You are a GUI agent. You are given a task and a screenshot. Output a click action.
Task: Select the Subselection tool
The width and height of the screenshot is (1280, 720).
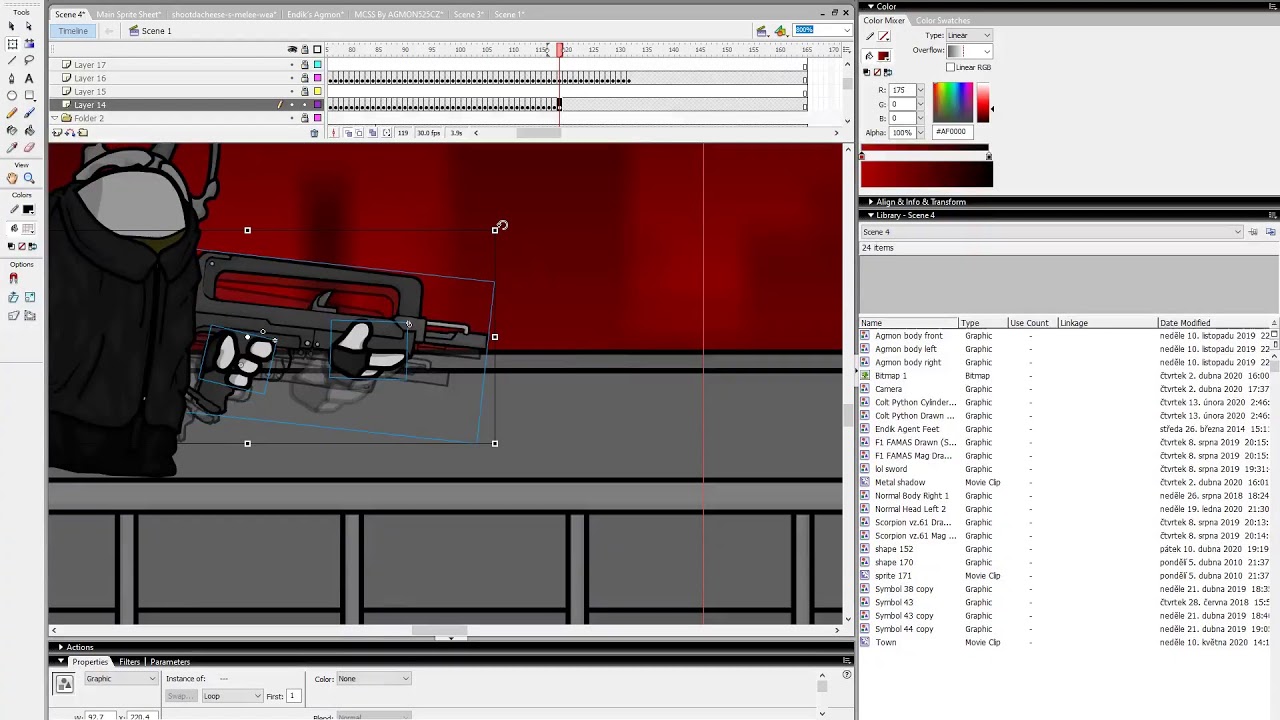29,27
